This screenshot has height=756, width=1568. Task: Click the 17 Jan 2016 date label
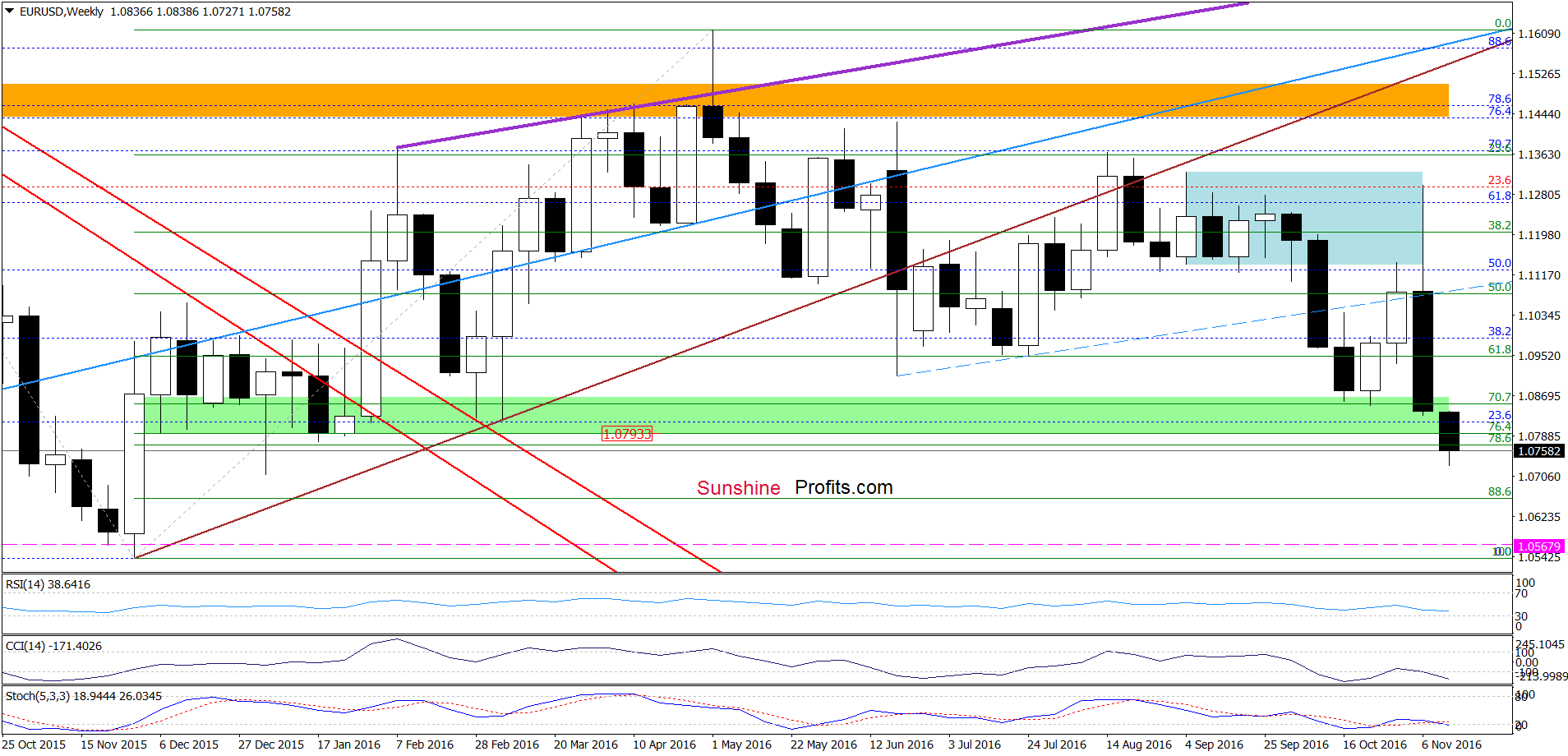(349, 744)
